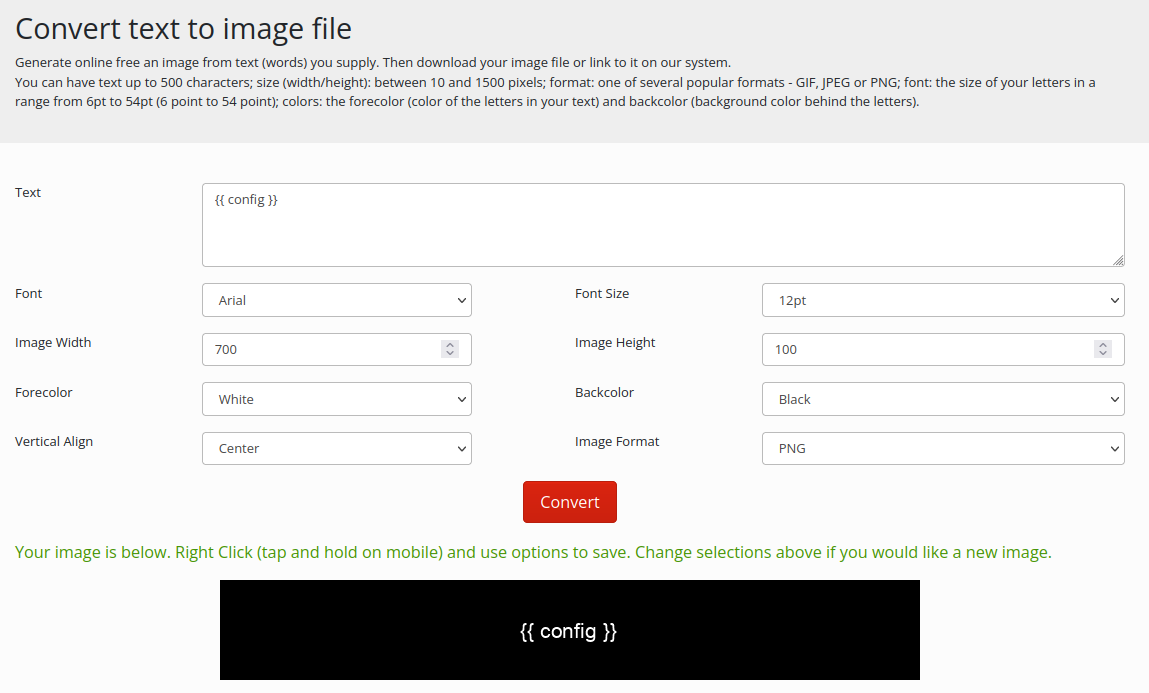Open the Backcolor dropdown set to Black
Screen dimensions: 1149x693
tap(942, 399)
